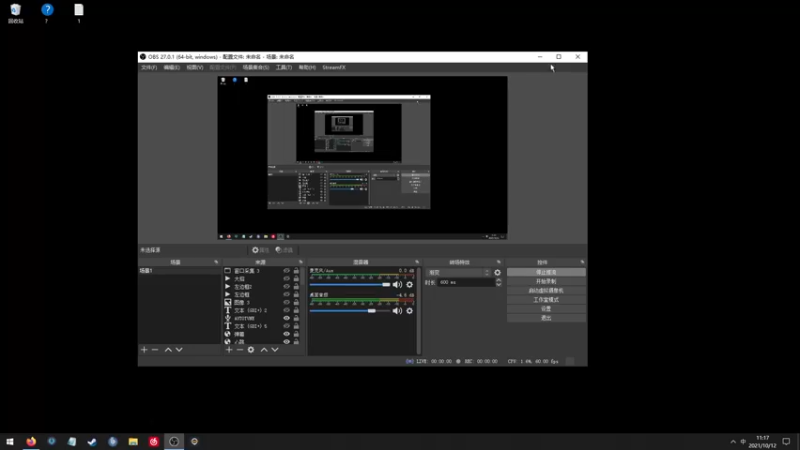Click 麦克风/Aux volume slider handle
The width and height of the screenshot is (800, 450).
pyautogui.click(x=386, y=285)
